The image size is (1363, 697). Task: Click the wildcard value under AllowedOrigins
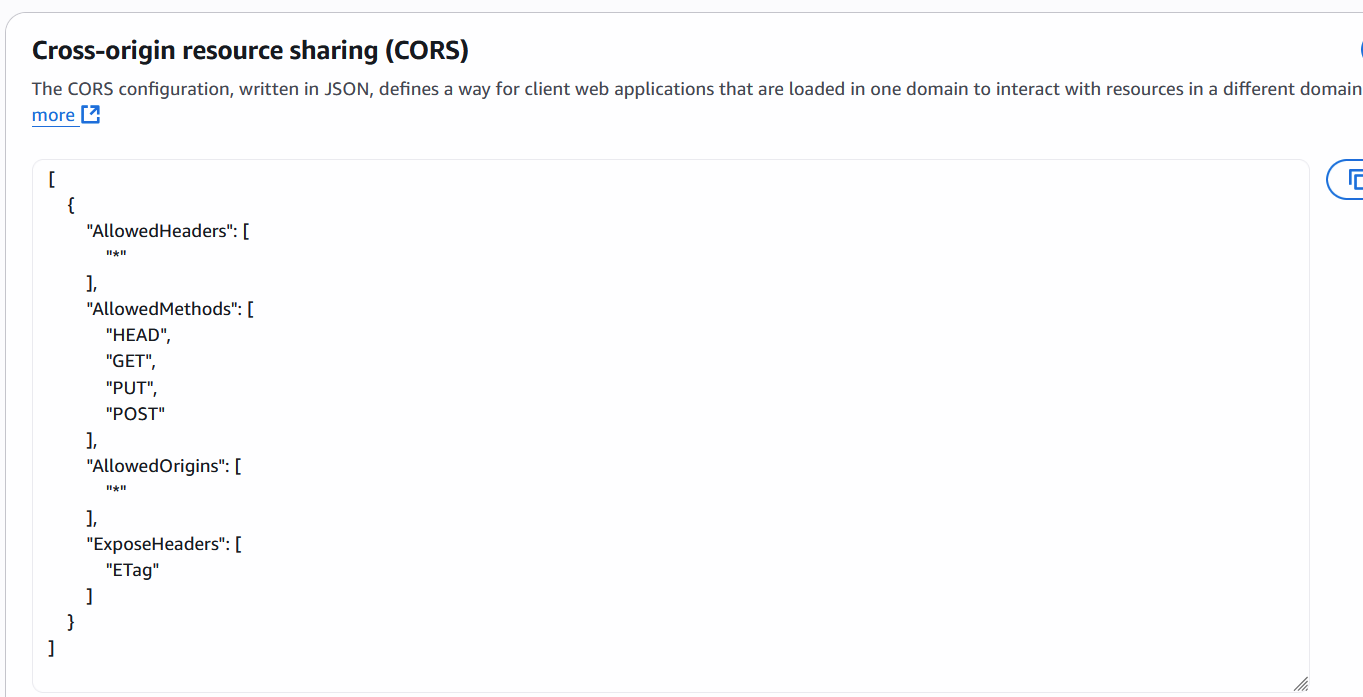coord(116,492)
